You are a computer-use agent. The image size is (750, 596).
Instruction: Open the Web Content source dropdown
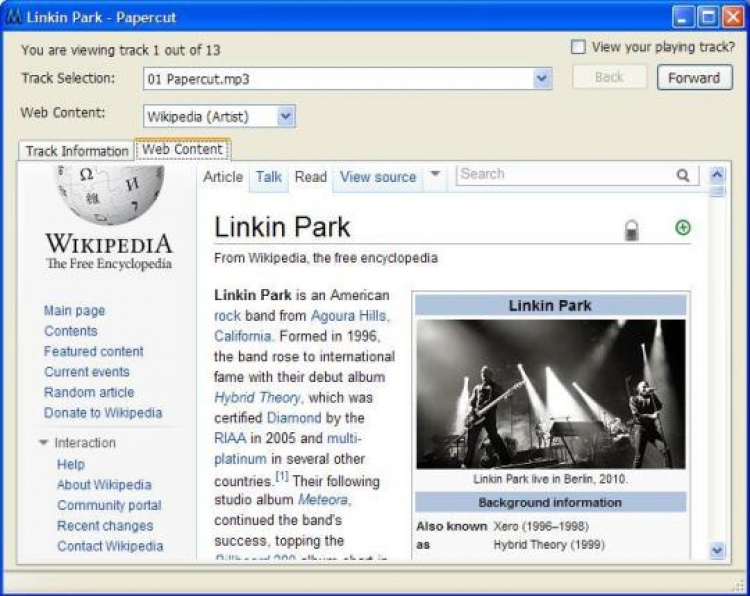click(286, 116)
